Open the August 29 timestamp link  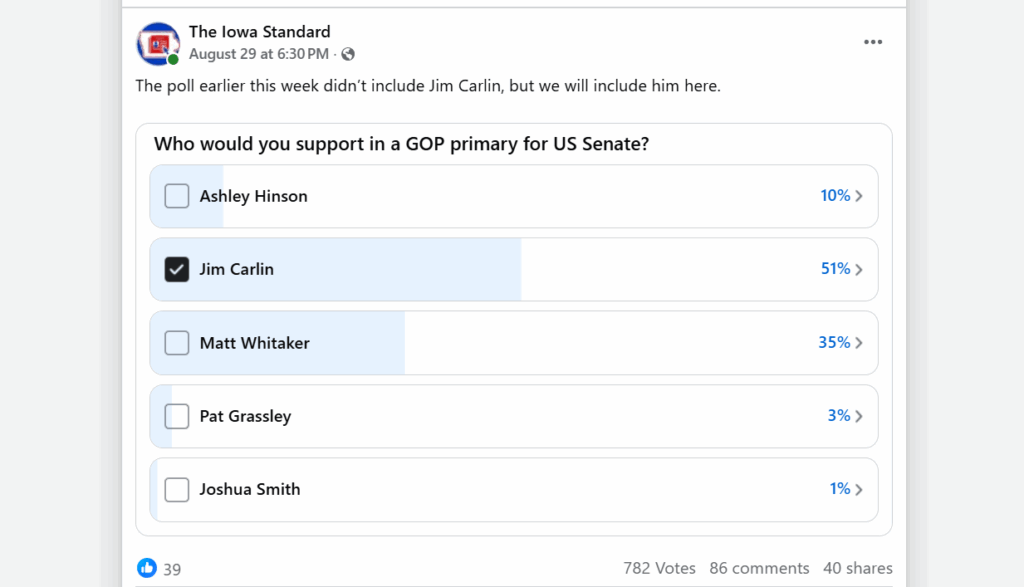click(258, 54)
